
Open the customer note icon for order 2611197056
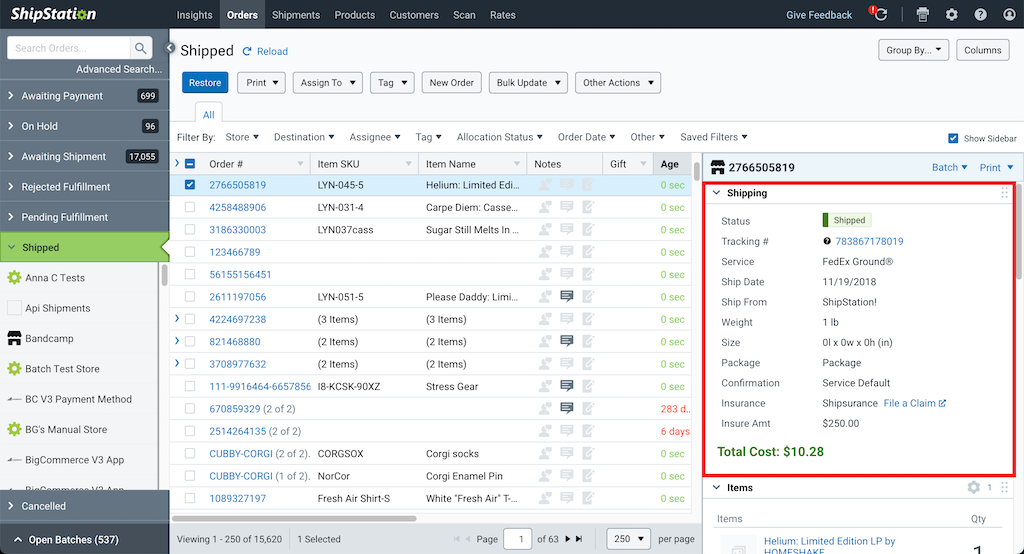coord(567,297)
